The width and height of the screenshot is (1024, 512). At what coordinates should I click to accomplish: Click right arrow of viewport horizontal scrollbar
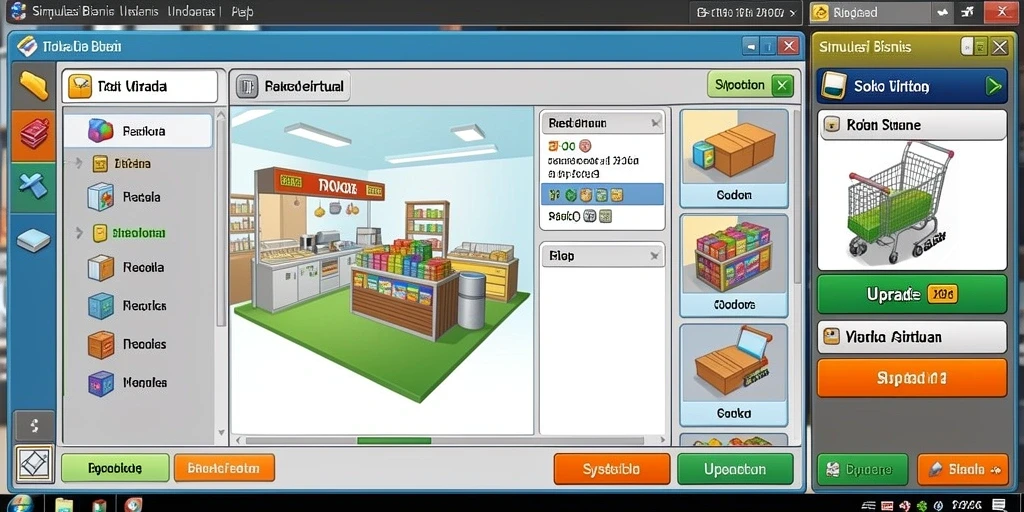(664, 441)
